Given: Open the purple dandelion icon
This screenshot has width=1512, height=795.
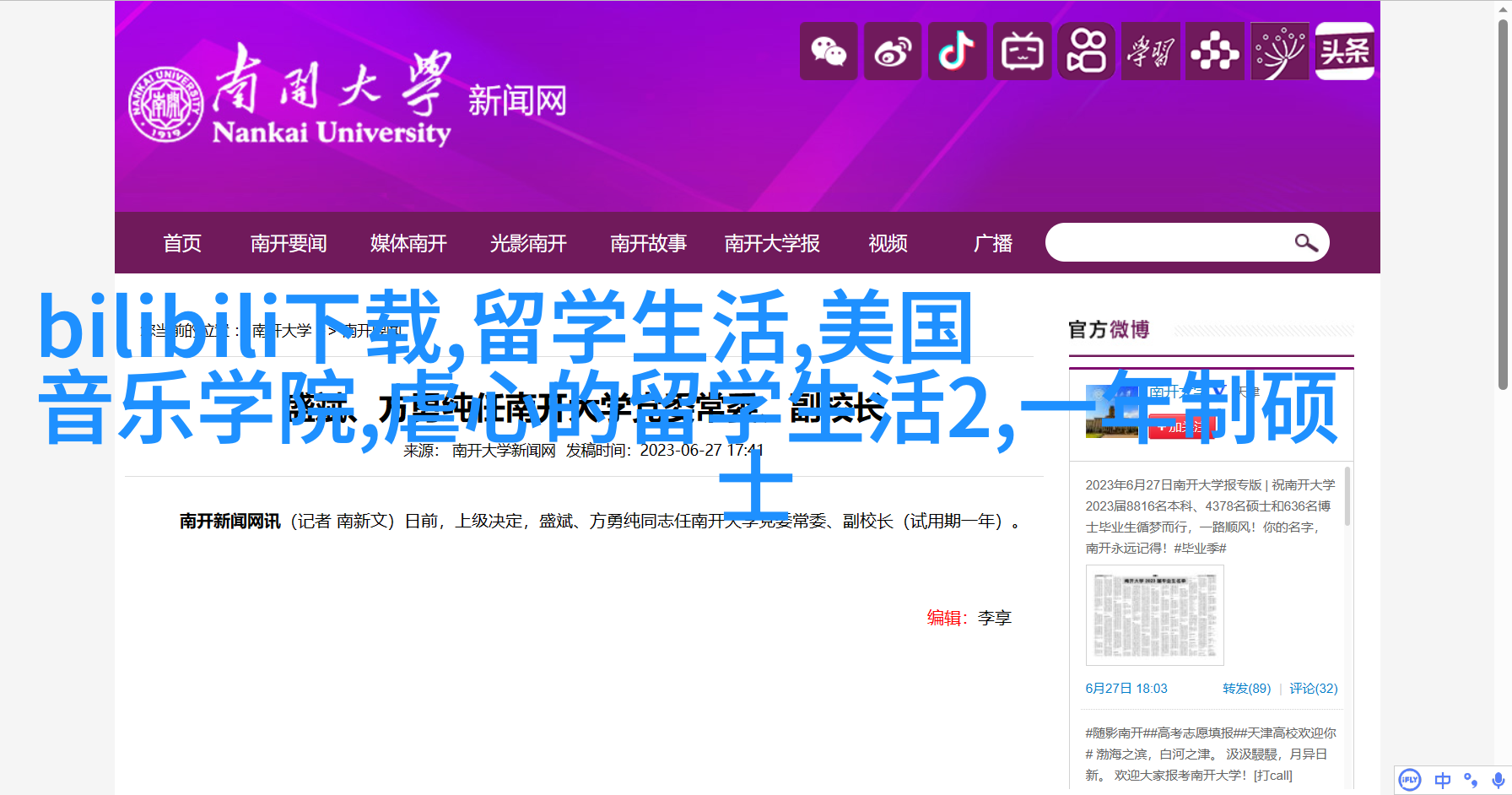Looking at the screenshot, I should [1280, 51].
